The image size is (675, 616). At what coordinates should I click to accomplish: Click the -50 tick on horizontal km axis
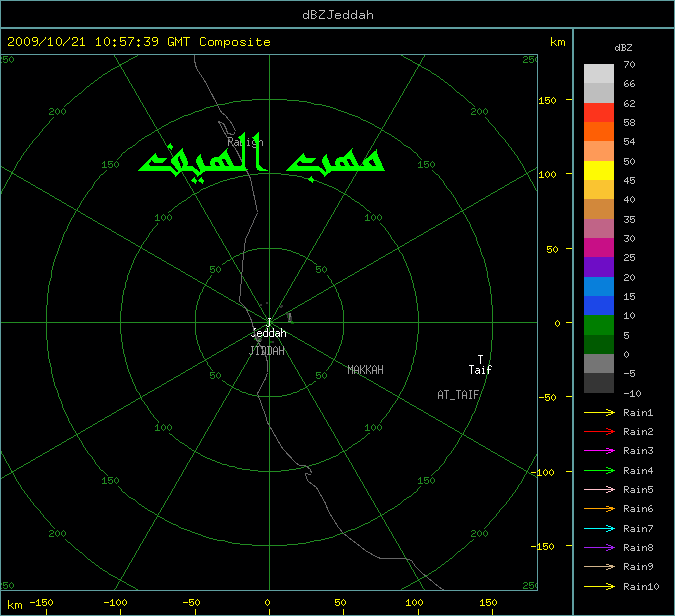(191, 602)
